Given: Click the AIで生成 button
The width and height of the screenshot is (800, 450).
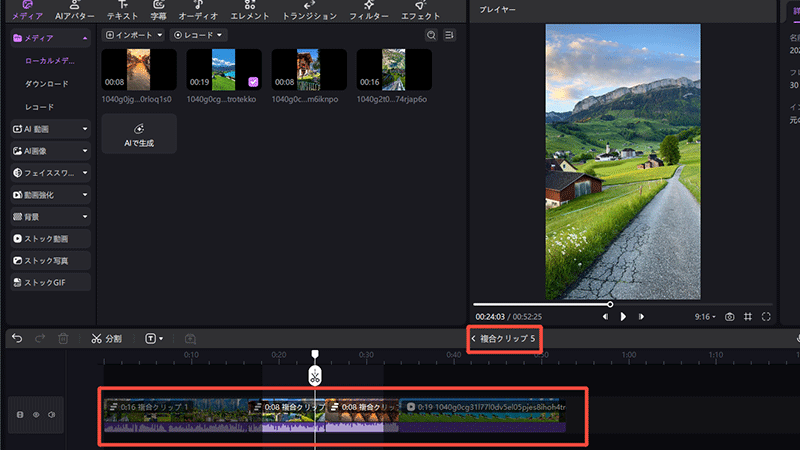Looking at the screenshot, I should tap(139, 134).
